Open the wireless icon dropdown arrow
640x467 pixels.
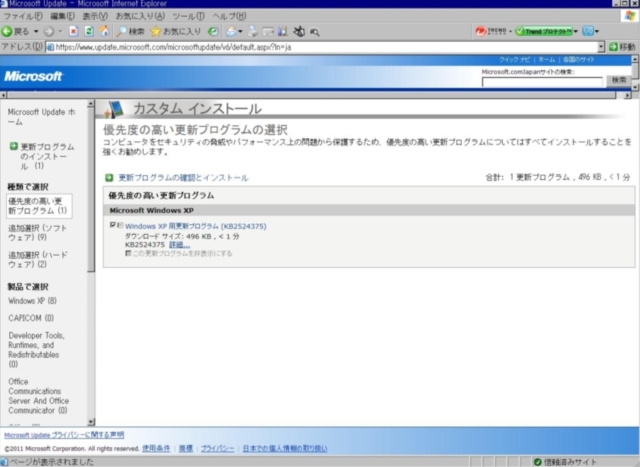coord(597,31)
